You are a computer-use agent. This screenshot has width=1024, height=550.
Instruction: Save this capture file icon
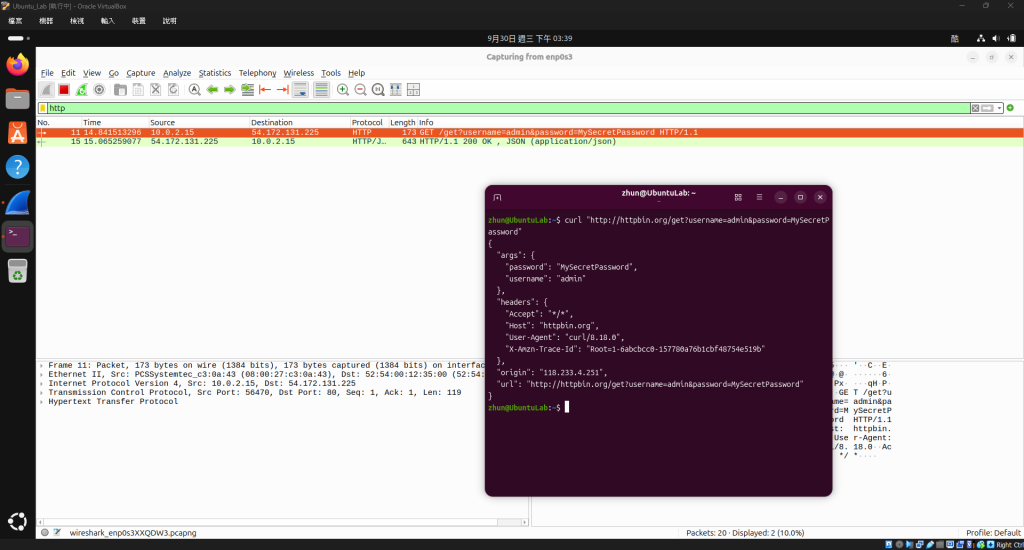click(138, 90)
